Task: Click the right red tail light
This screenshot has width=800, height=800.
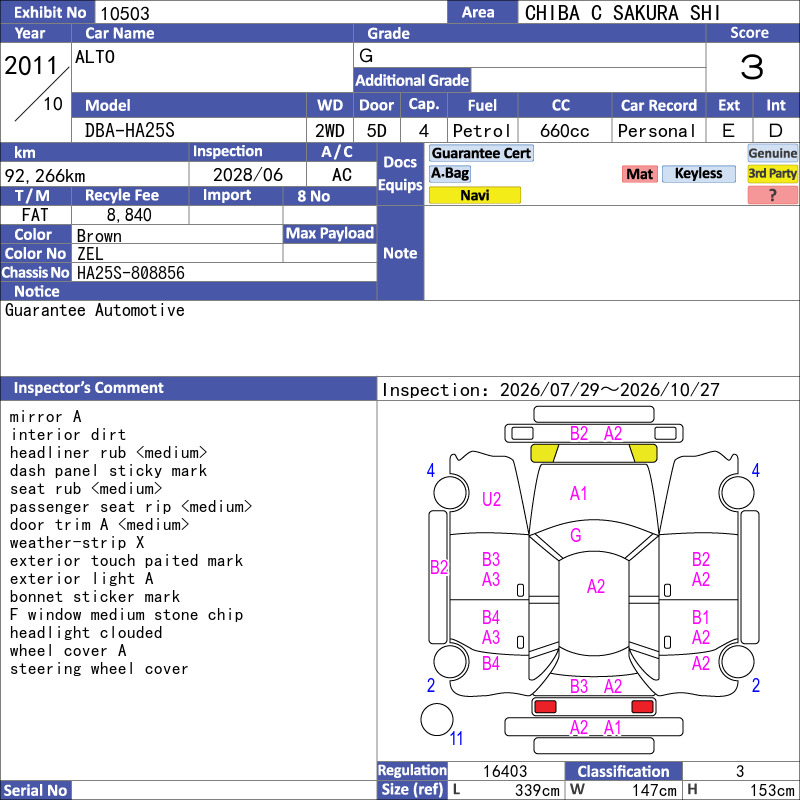Action: [642, 707]
